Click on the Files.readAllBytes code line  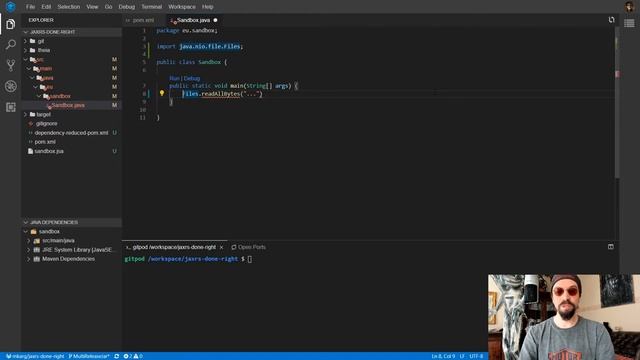(x=222, y=94)
